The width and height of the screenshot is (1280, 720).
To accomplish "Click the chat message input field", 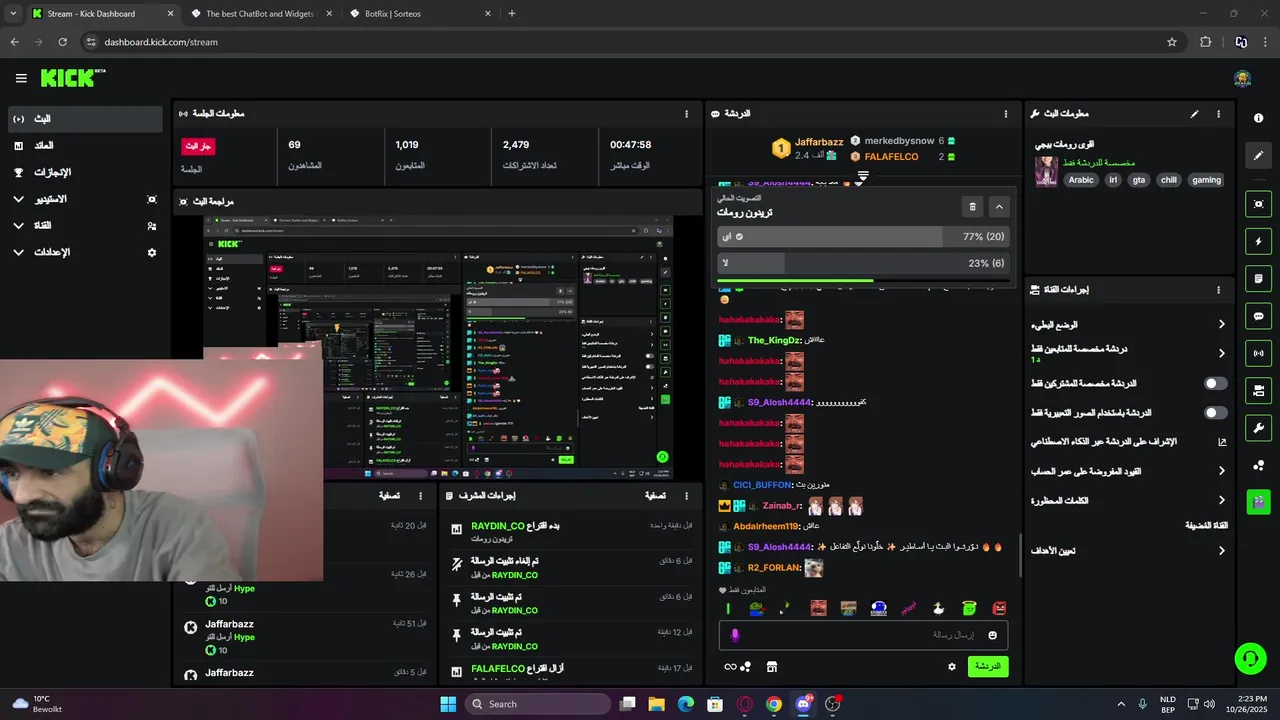I will pos(862,635).
